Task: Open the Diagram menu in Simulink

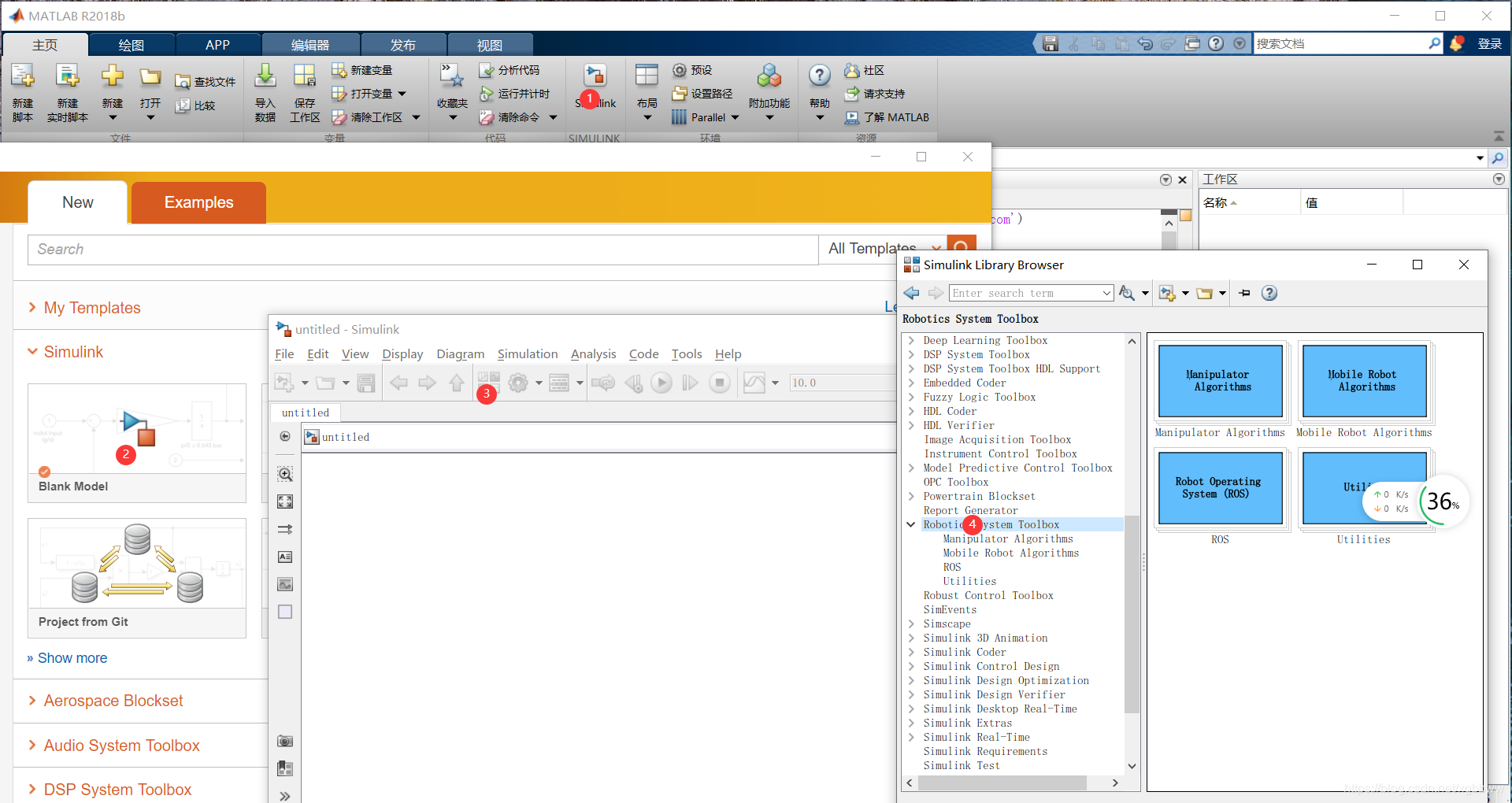Action: 461,354
